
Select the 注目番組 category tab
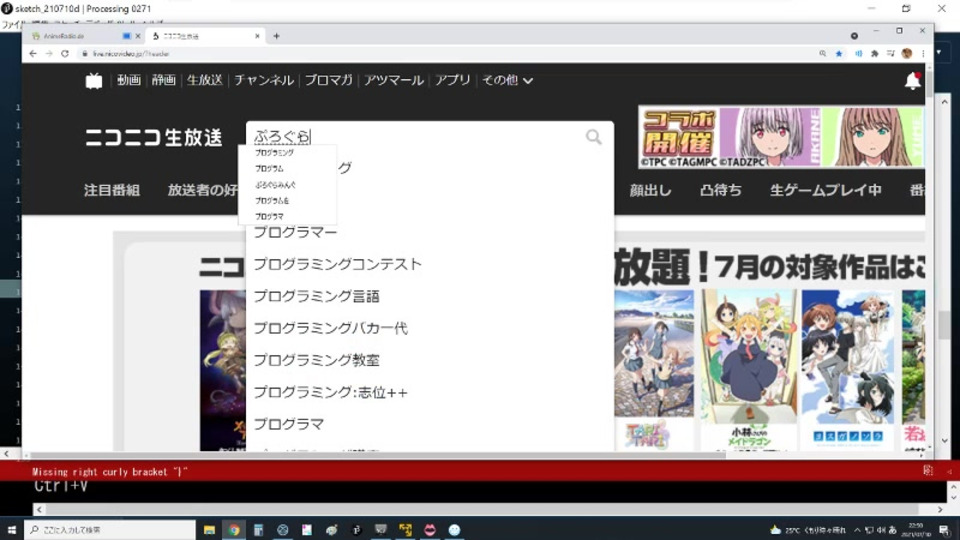pos(112,190)
